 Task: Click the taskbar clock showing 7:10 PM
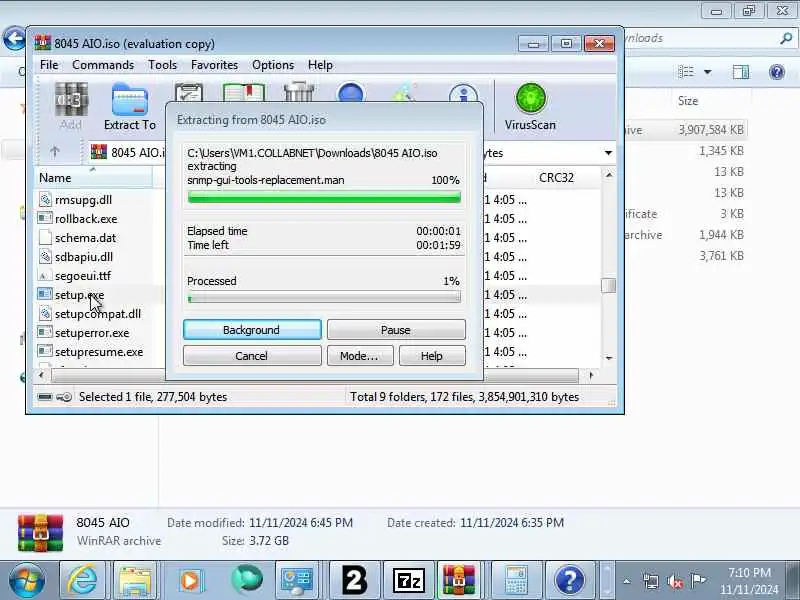tap(749, 581)
